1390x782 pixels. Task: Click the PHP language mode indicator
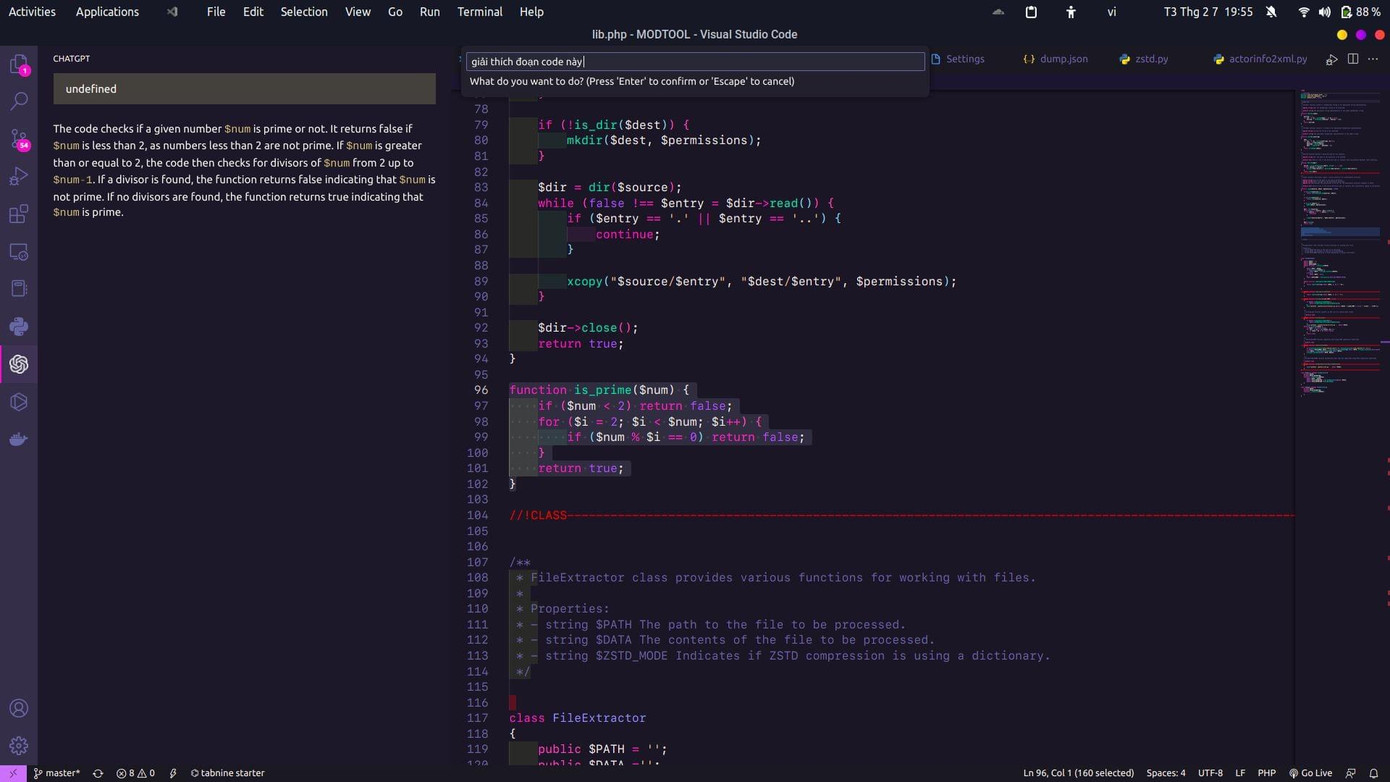[x=1266, y=772]
